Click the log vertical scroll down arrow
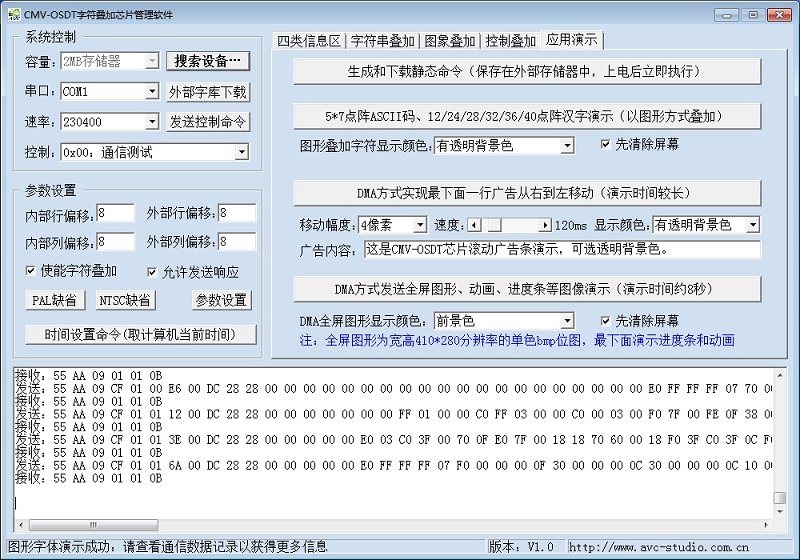 [780, 512]
